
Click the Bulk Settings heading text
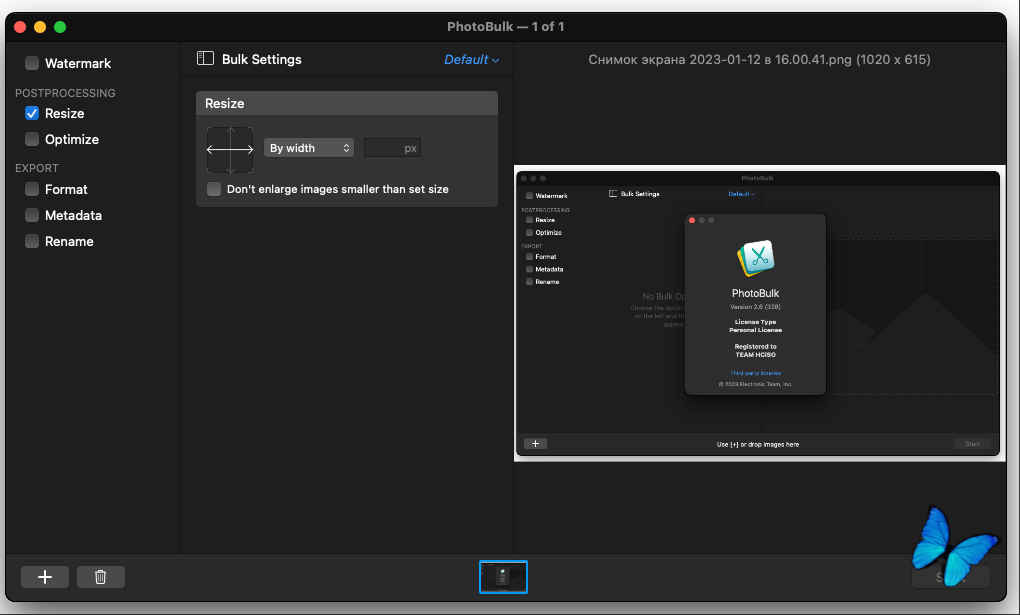262,59
